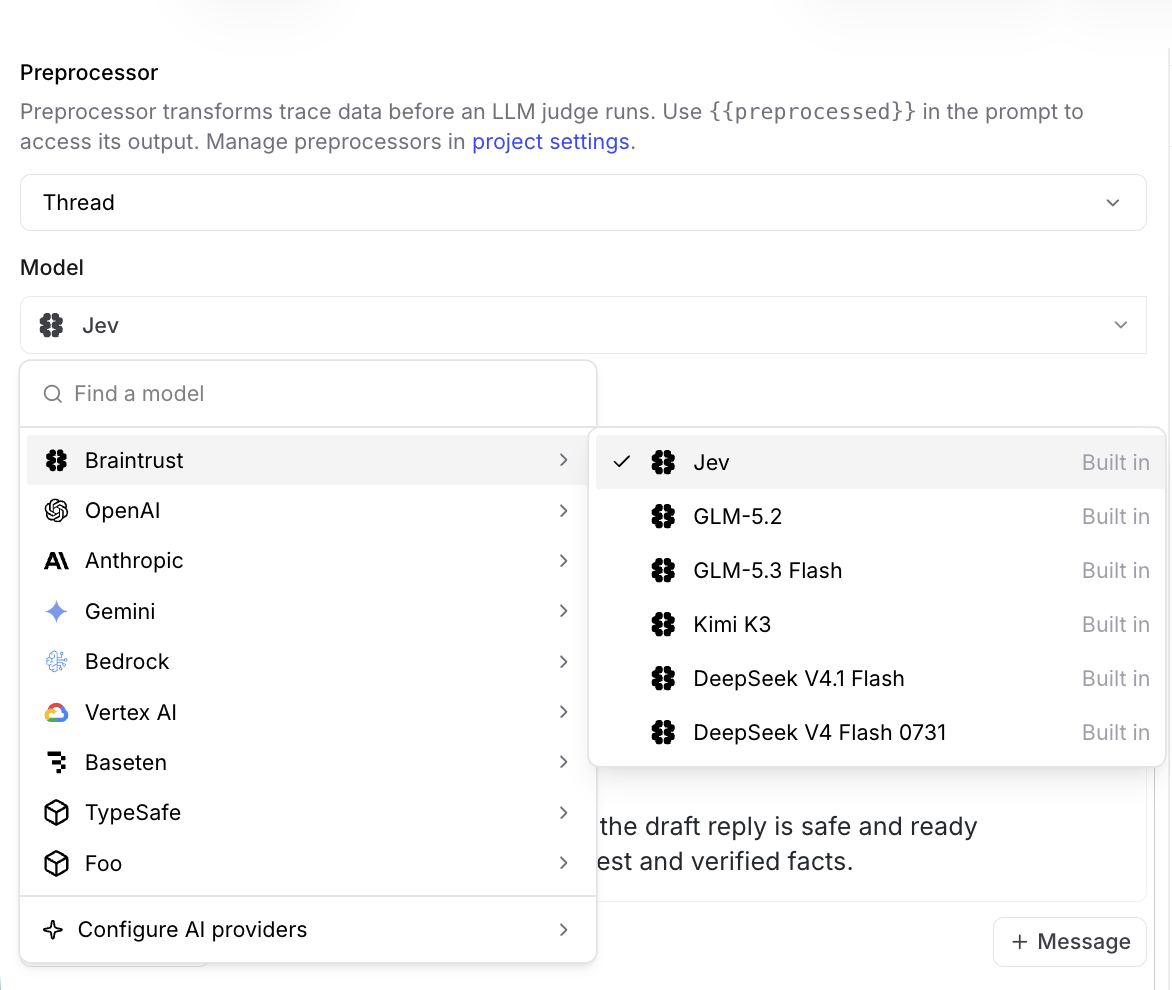Click the icon beside DeepSeek V4.1 Flash
This screenshot has width=1172, height=990.
(x=663, y=678)
